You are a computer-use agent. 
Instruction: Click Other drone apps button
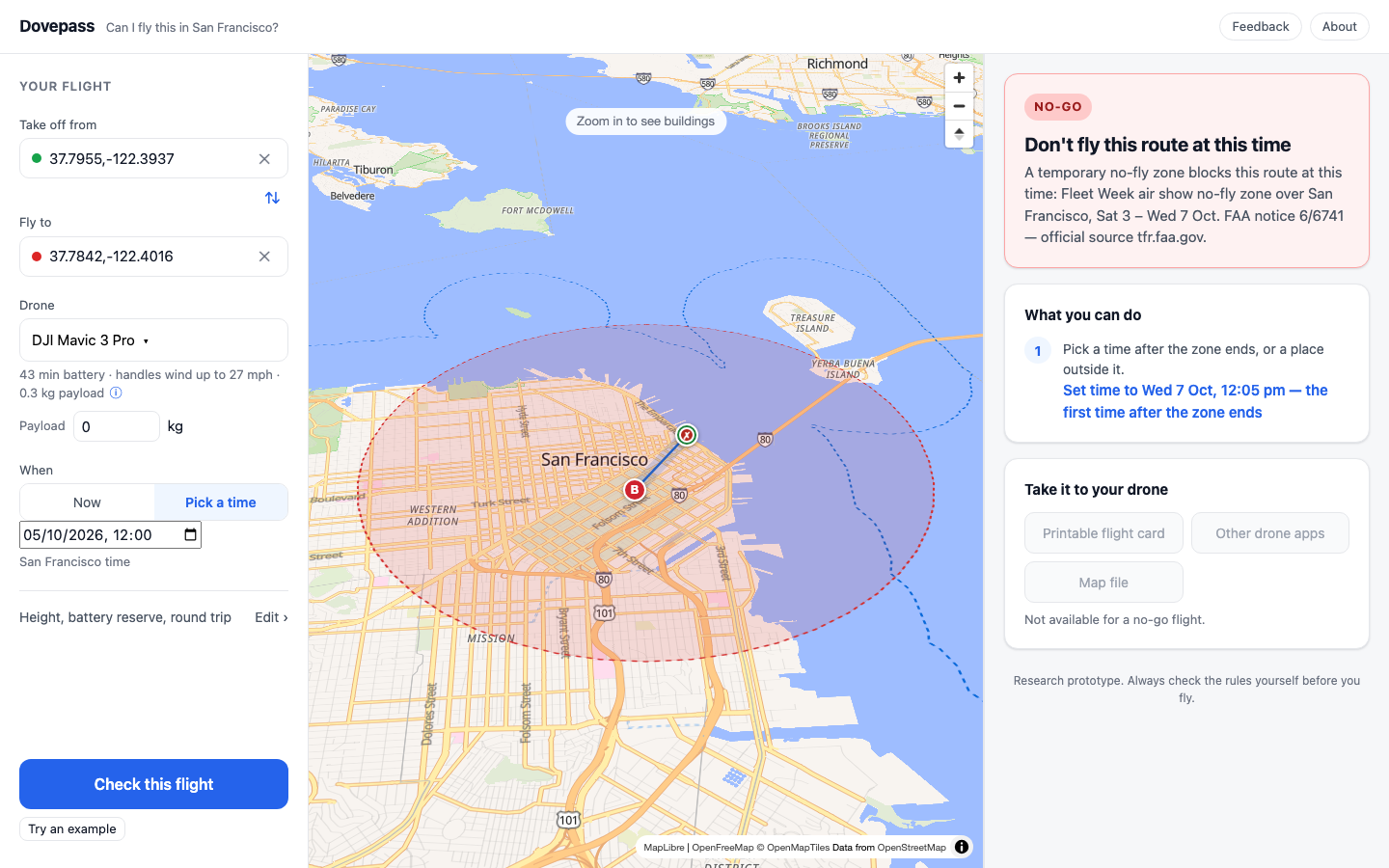click(x=1269, y=533)
